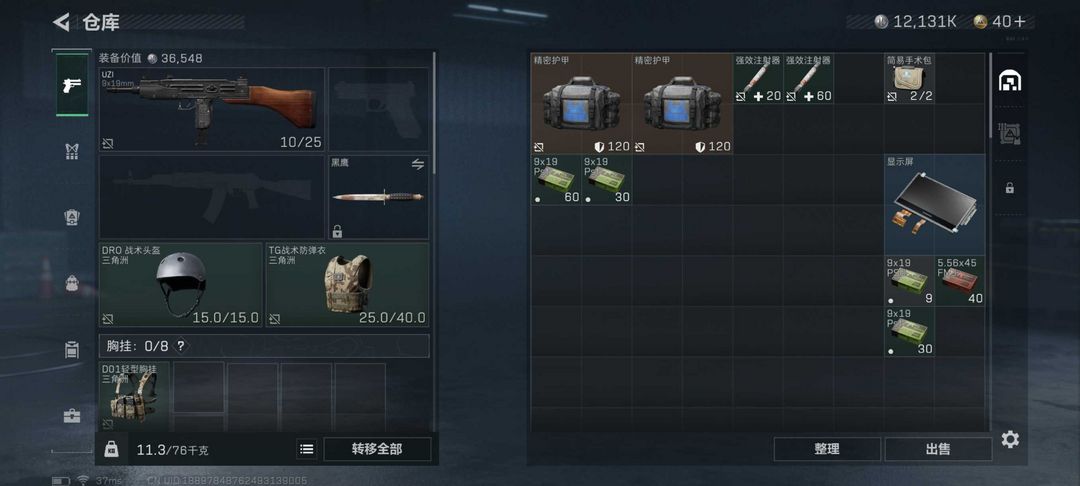The image size is (1080, 486).
Task: Select the UZI weapon slot
Action: (x=211, y=109)
